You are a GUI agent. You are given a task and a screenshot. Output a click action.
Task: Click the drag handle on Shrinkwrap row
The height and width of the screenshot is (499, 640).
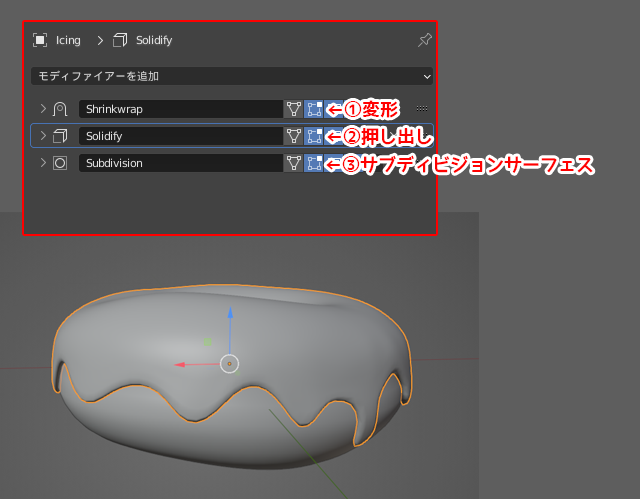point(422,108)
